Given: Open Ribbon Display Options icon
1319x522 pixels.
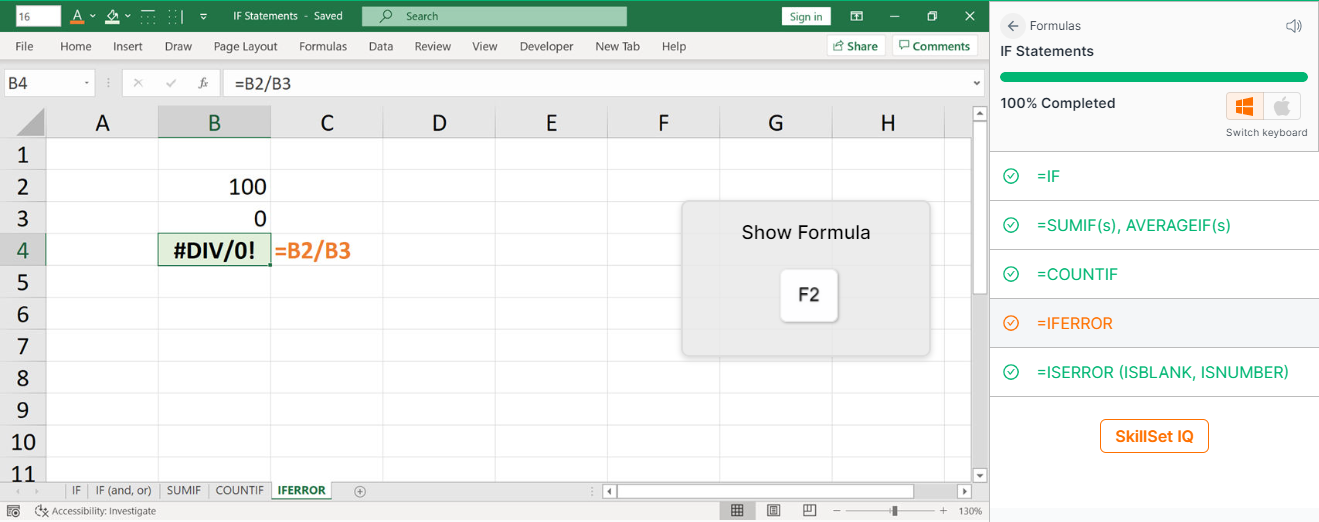Looking at the screenshot, I should coord(856,16).
